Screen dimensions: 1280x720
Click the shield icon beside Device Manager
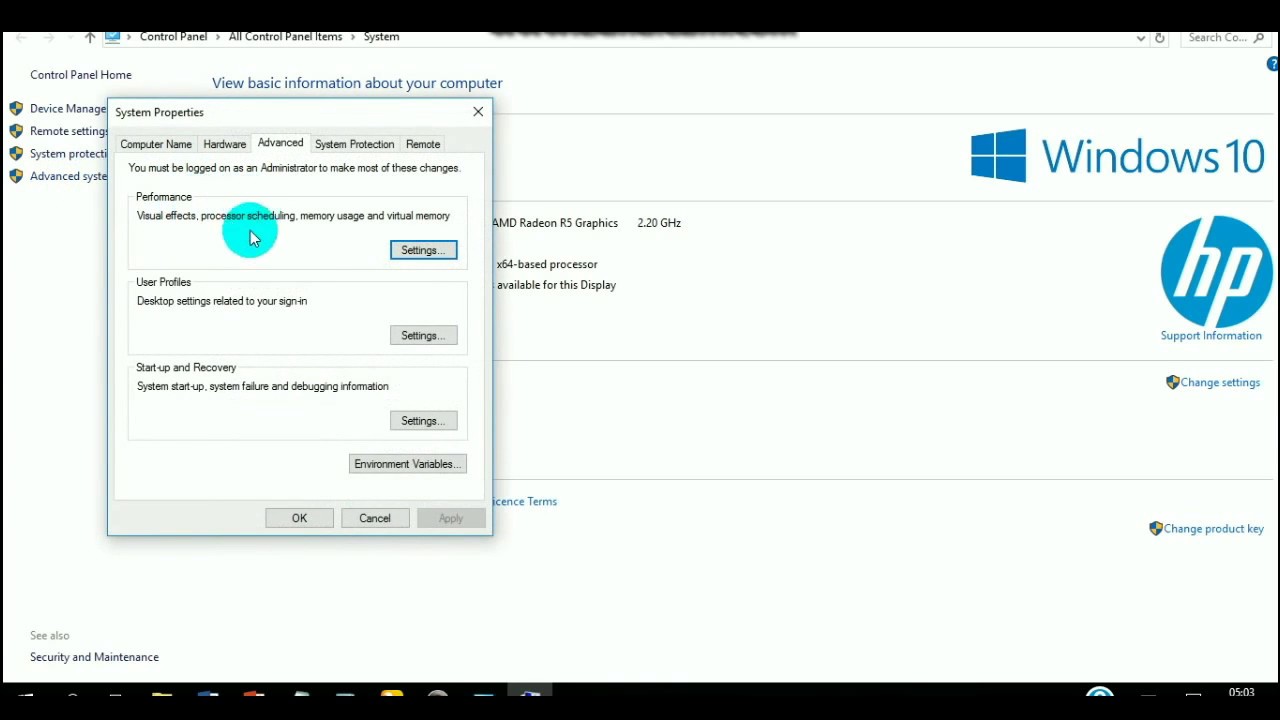point(16,108)
